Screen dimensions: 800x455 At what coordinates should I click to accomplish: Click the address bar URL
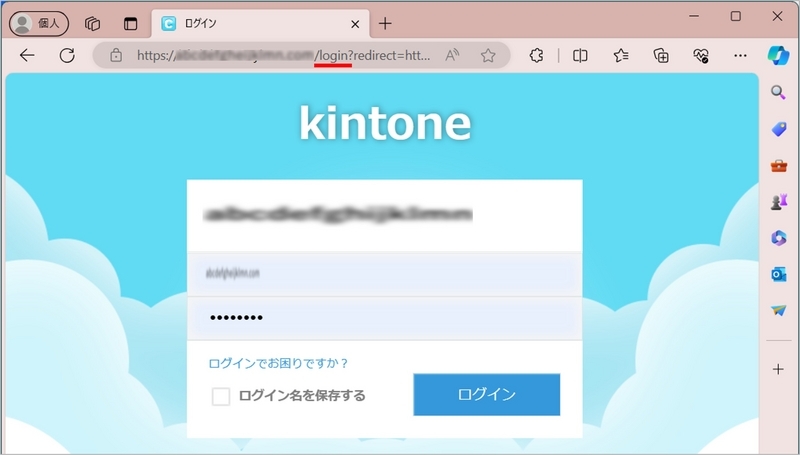(283, 55)
